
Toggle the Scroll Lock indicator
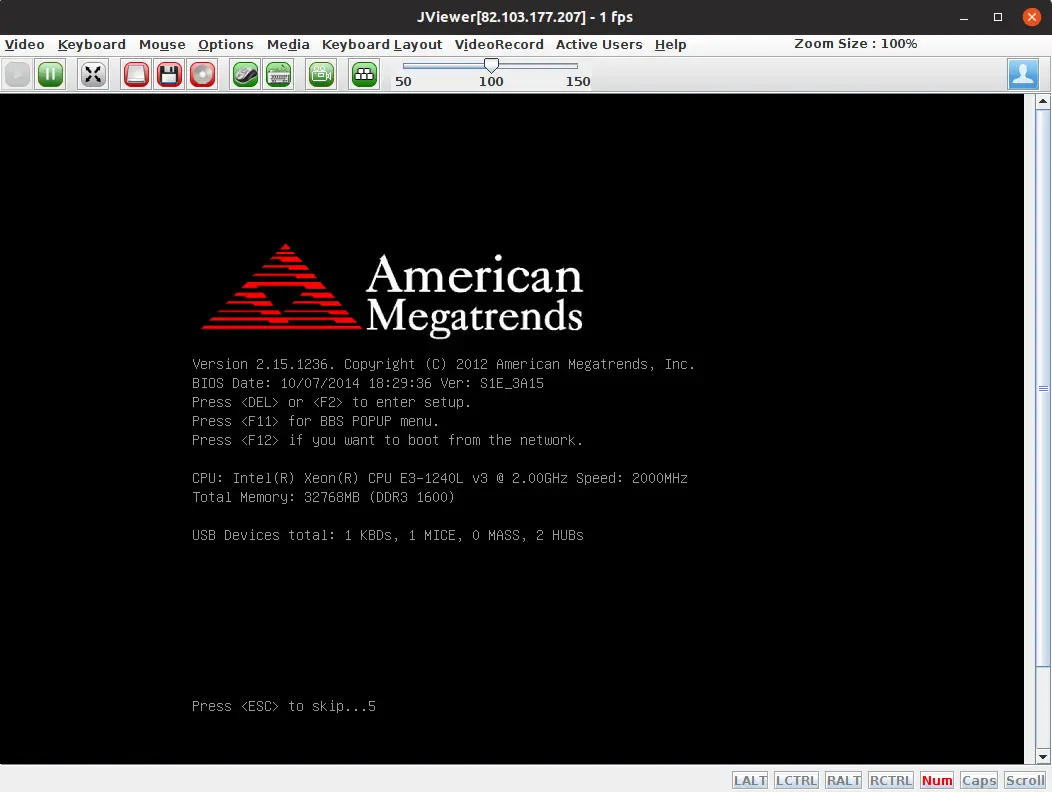[1024, 780]
